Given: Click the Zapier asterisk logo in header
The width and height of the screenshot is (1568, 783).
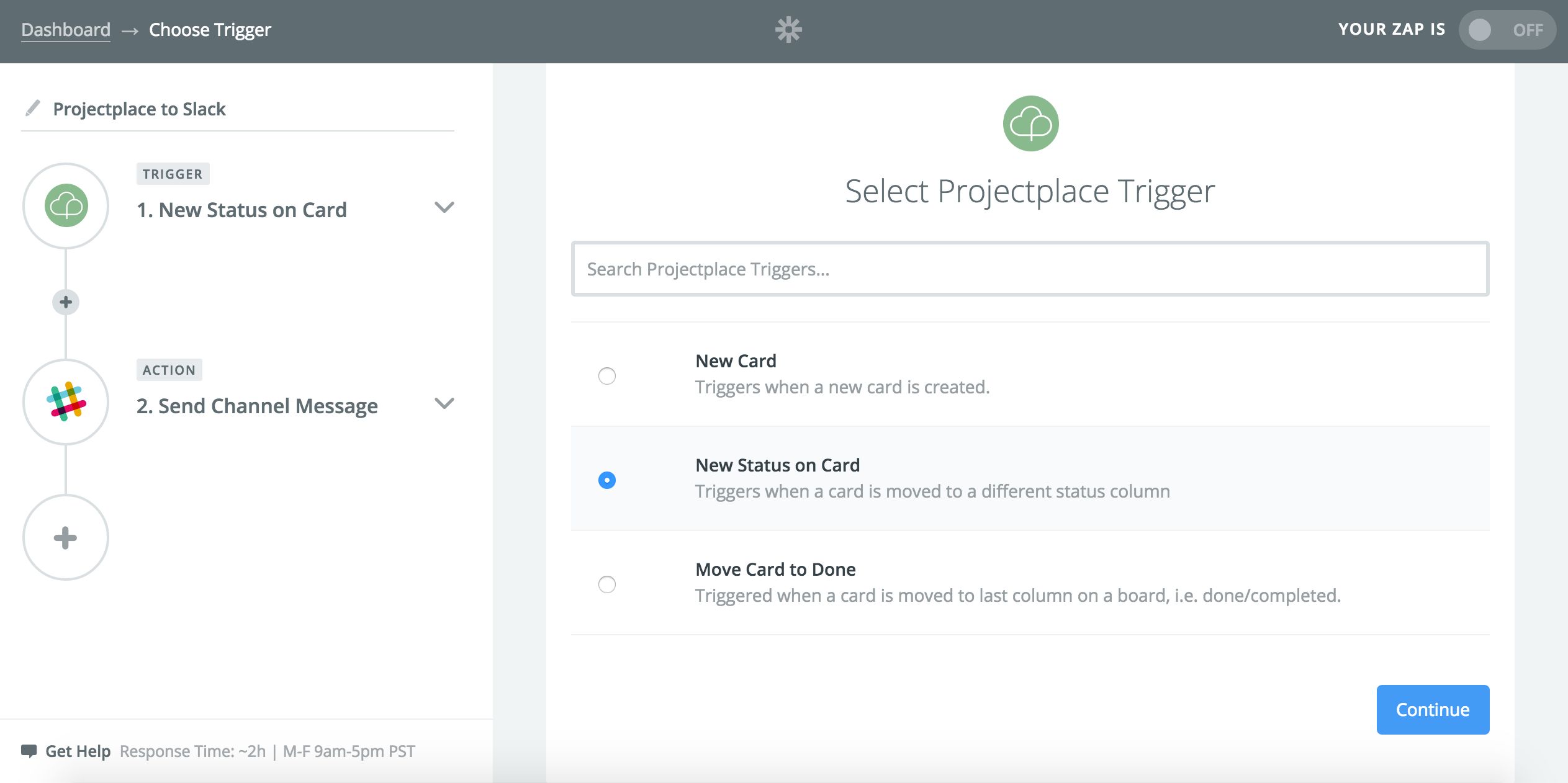Looking at the screenshot, I should (788, 30).
